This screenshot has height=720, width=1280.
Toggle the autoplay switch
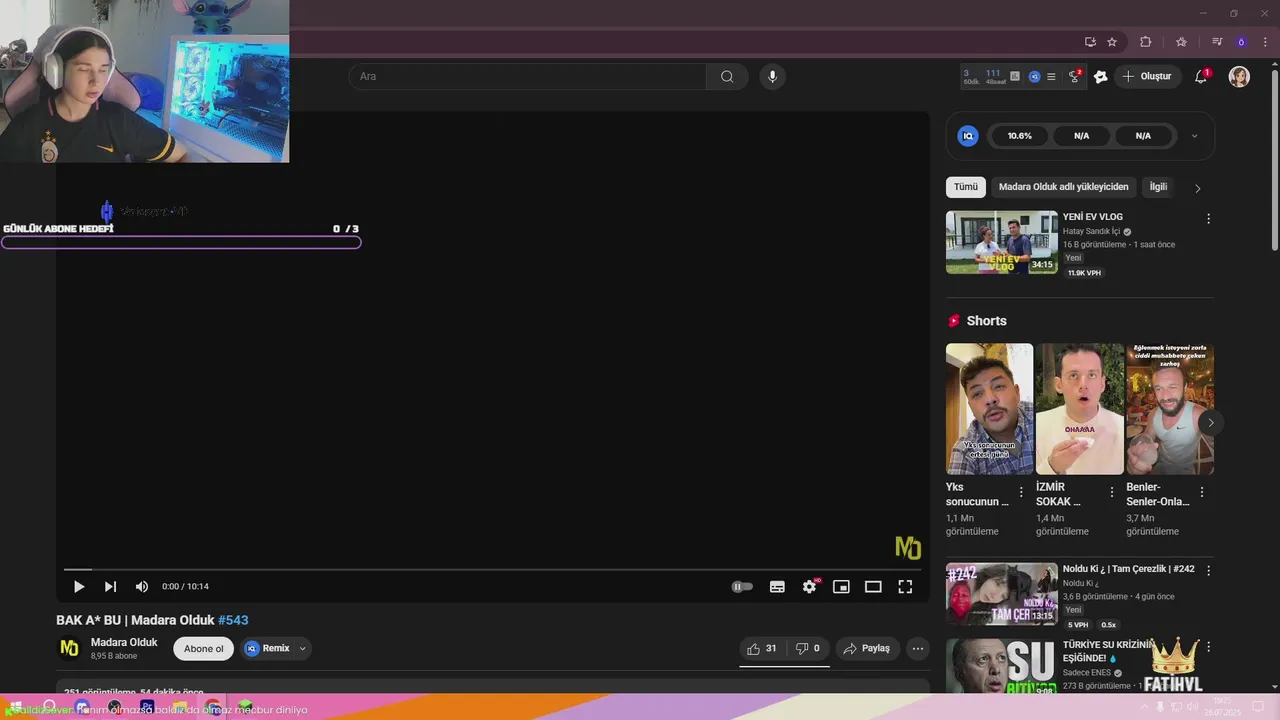click(x=742, y=587)
